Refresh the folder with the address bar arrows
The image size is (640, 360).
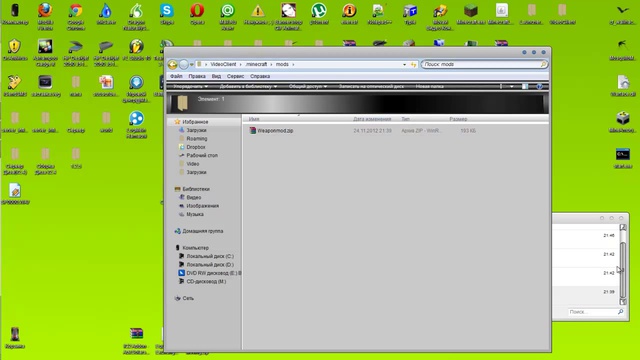(413, 64)
